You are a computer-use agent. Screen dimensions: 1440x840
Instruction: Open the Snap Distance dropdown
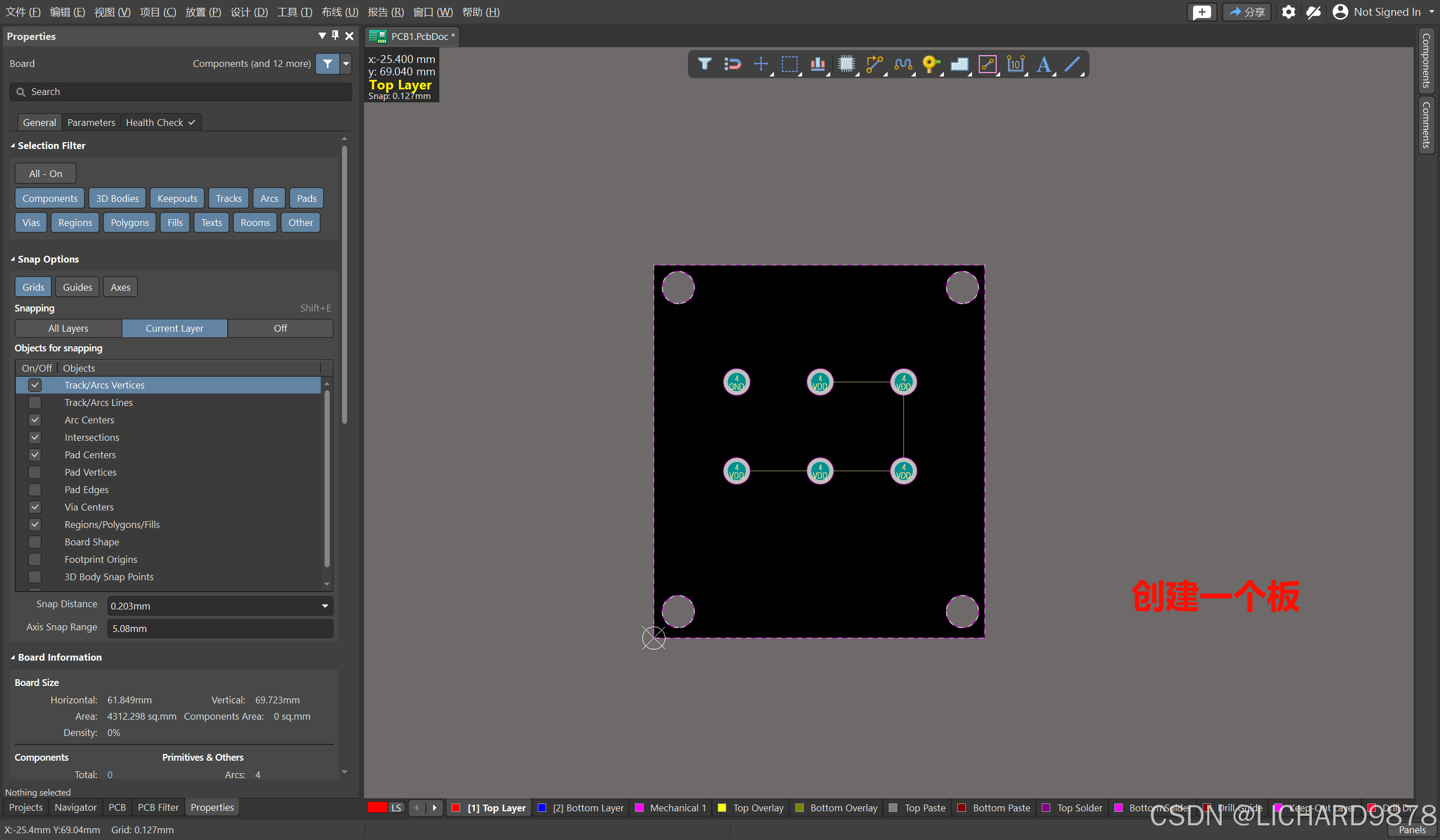tap(325, 606)
